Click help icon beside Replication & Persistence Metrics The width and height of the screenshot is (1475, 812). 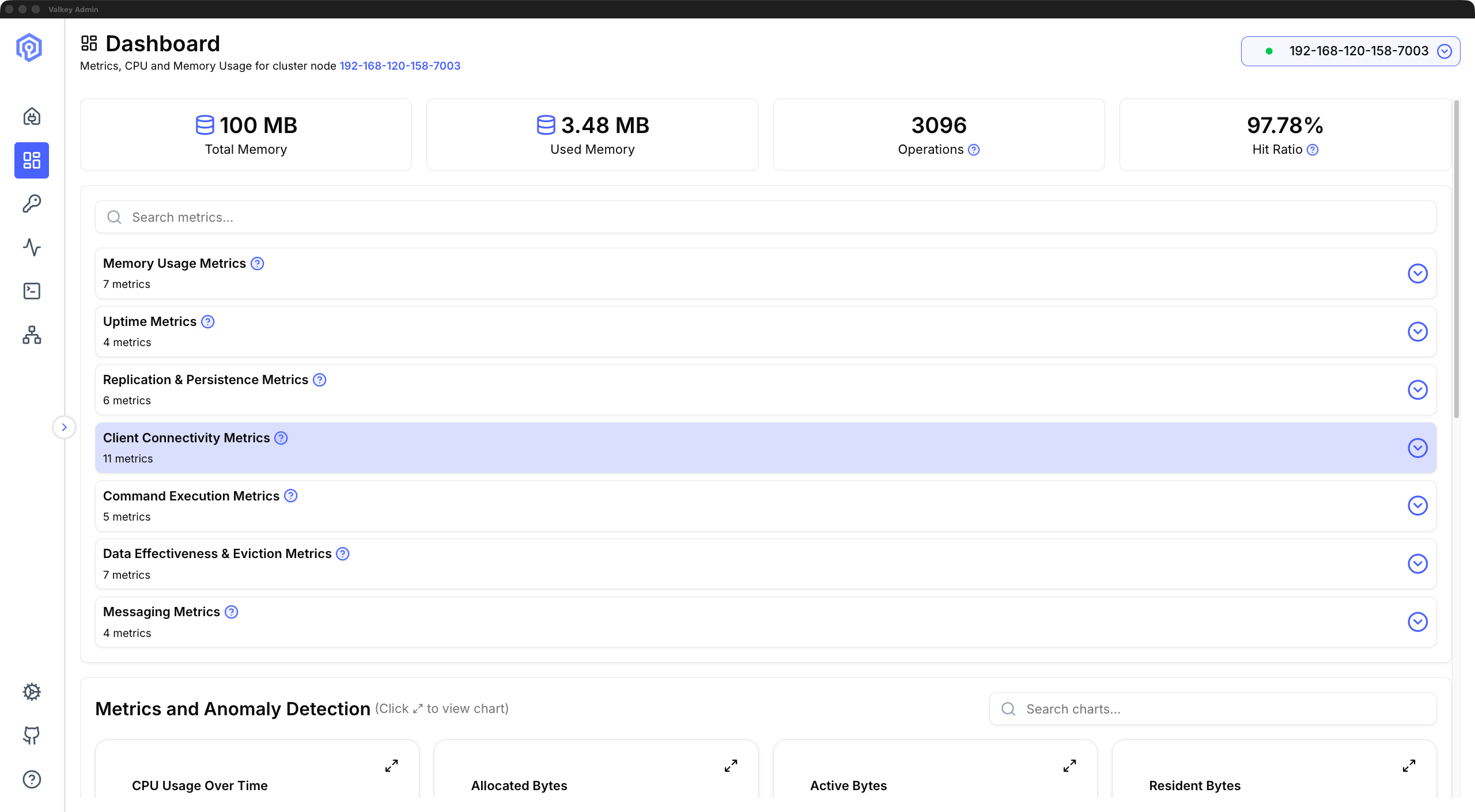(x=320, y=380)
